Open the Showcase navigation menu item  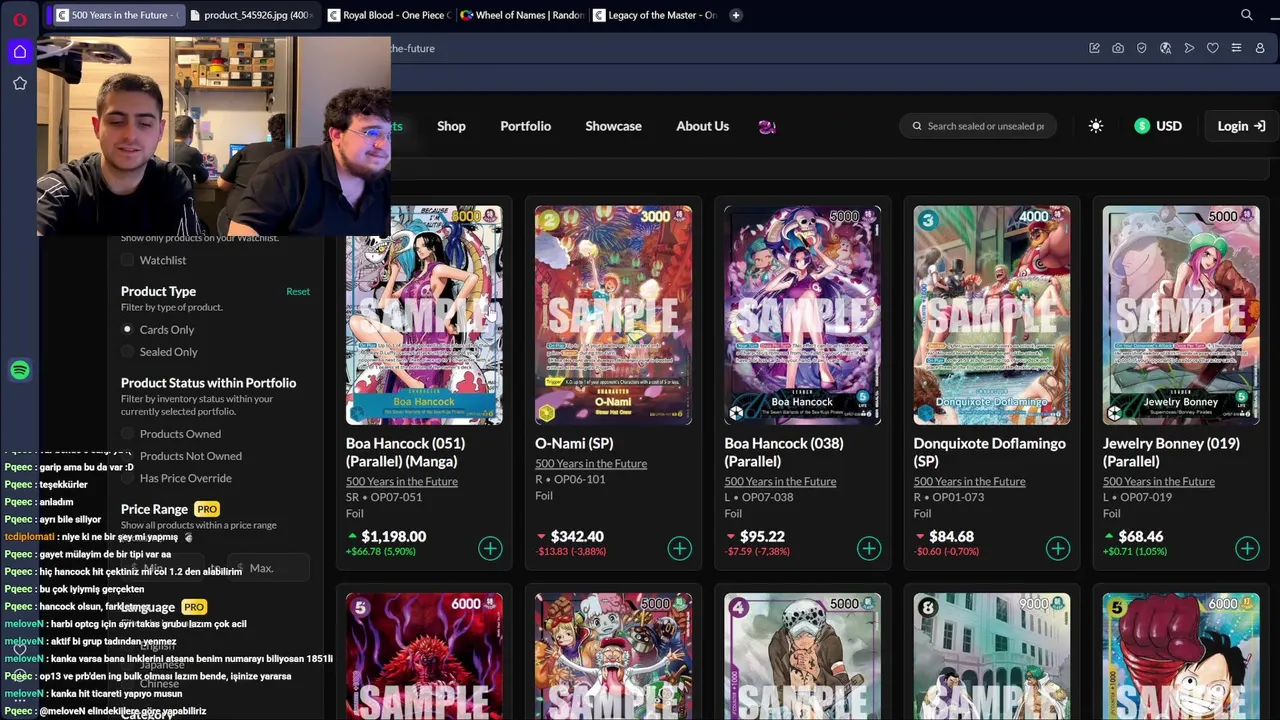(x=613, y=126)
